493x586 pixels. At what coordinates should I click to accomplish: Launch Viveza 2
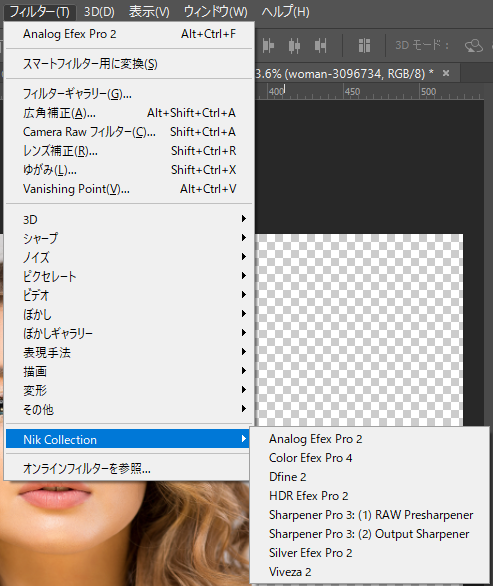[x=369, y=572]
